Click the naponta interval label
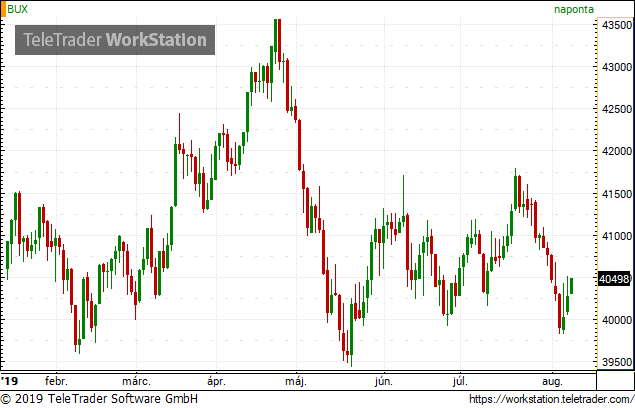The image size is (635, 408). point(573,9)
